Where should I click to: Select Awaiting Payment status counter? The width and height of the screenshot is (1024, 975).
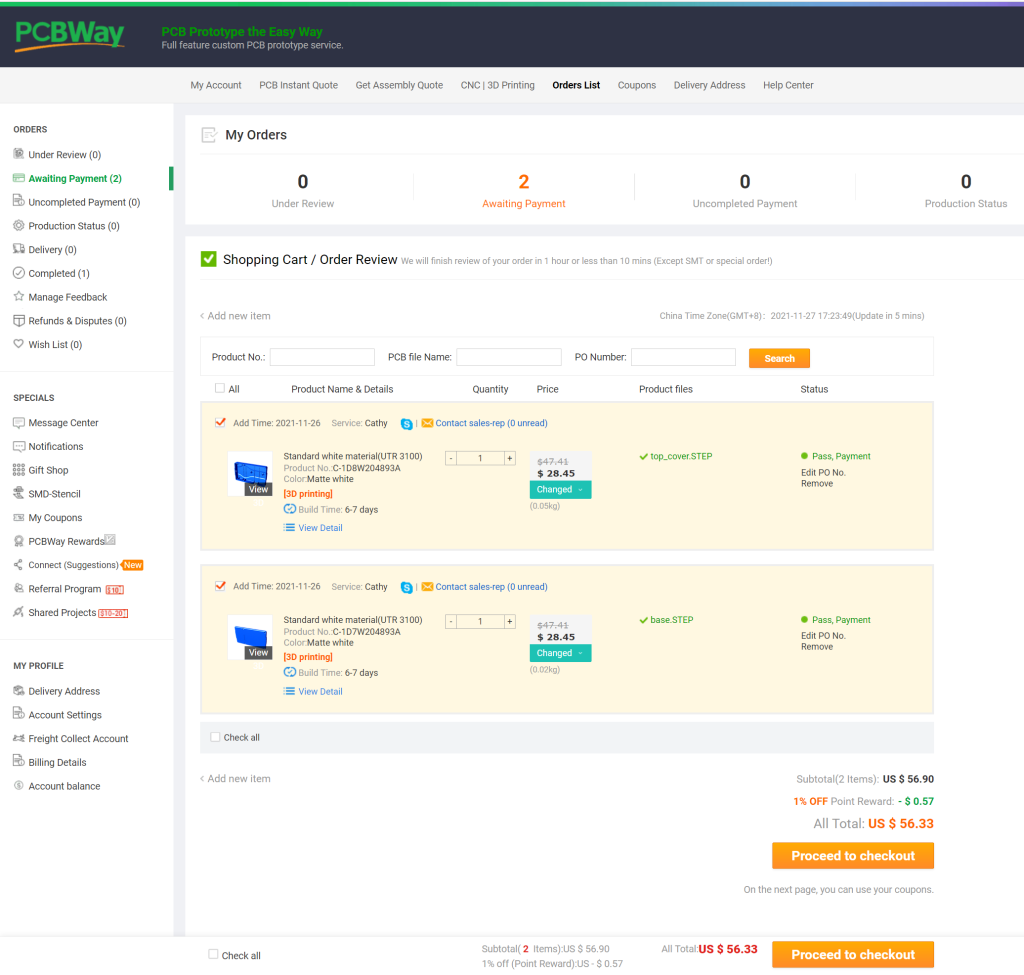pyautogui.click(x=524, y=190)
